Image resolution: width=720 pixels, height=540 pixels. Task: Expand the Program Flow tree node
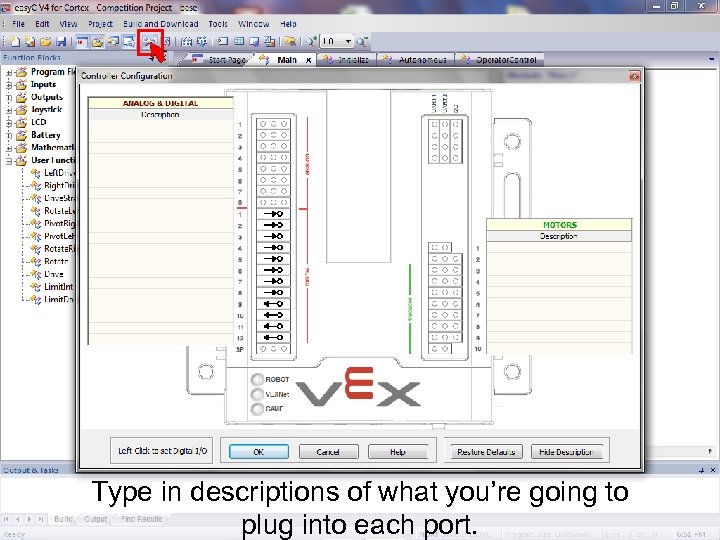click(x=9, y=73)
